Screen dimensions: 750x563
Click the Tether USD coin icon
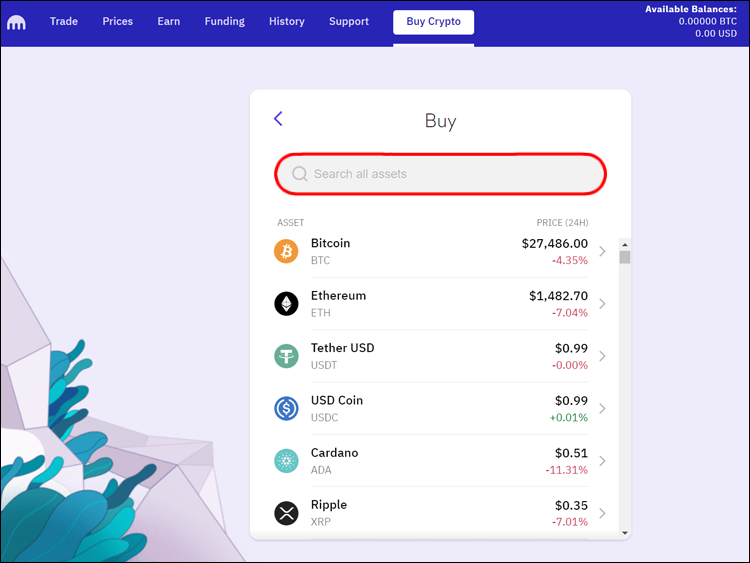pyautogui.click(x=286, y=356)
